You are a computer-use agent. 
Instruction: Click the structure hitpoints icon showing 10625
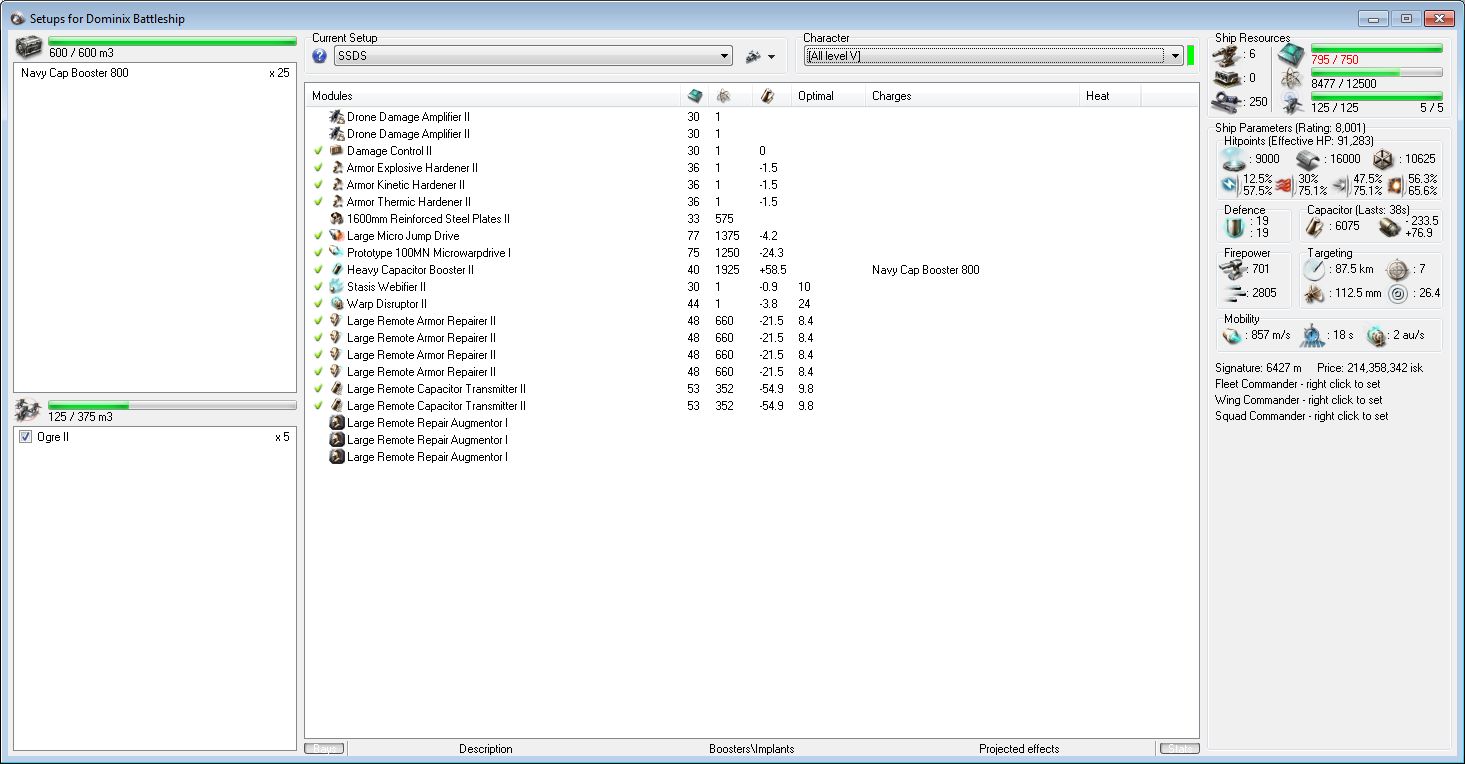point(1382,159)
